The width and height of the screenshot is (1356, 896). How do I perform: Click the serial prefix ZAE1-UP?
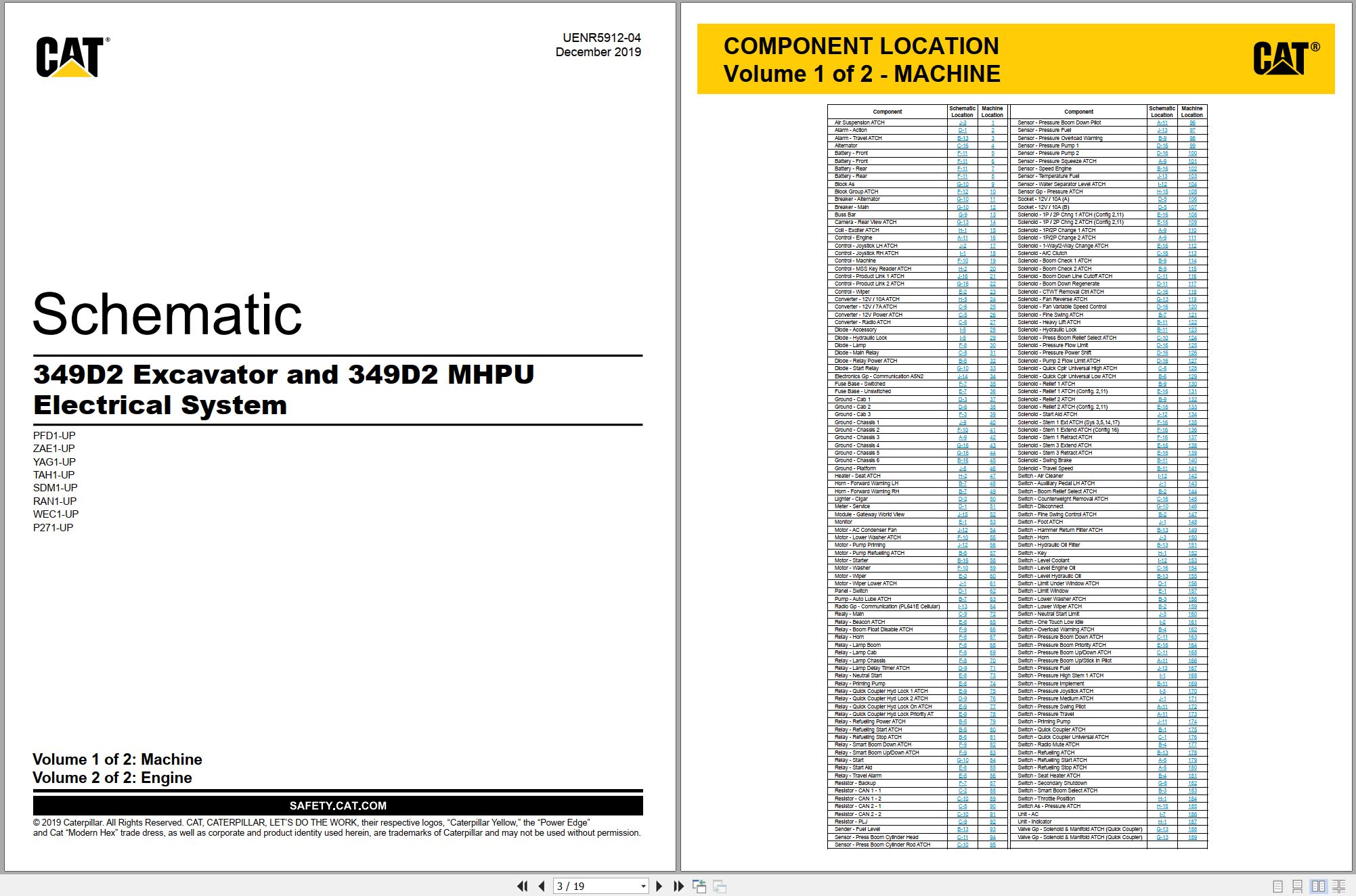pyautogui.click(x=54, y=449)
